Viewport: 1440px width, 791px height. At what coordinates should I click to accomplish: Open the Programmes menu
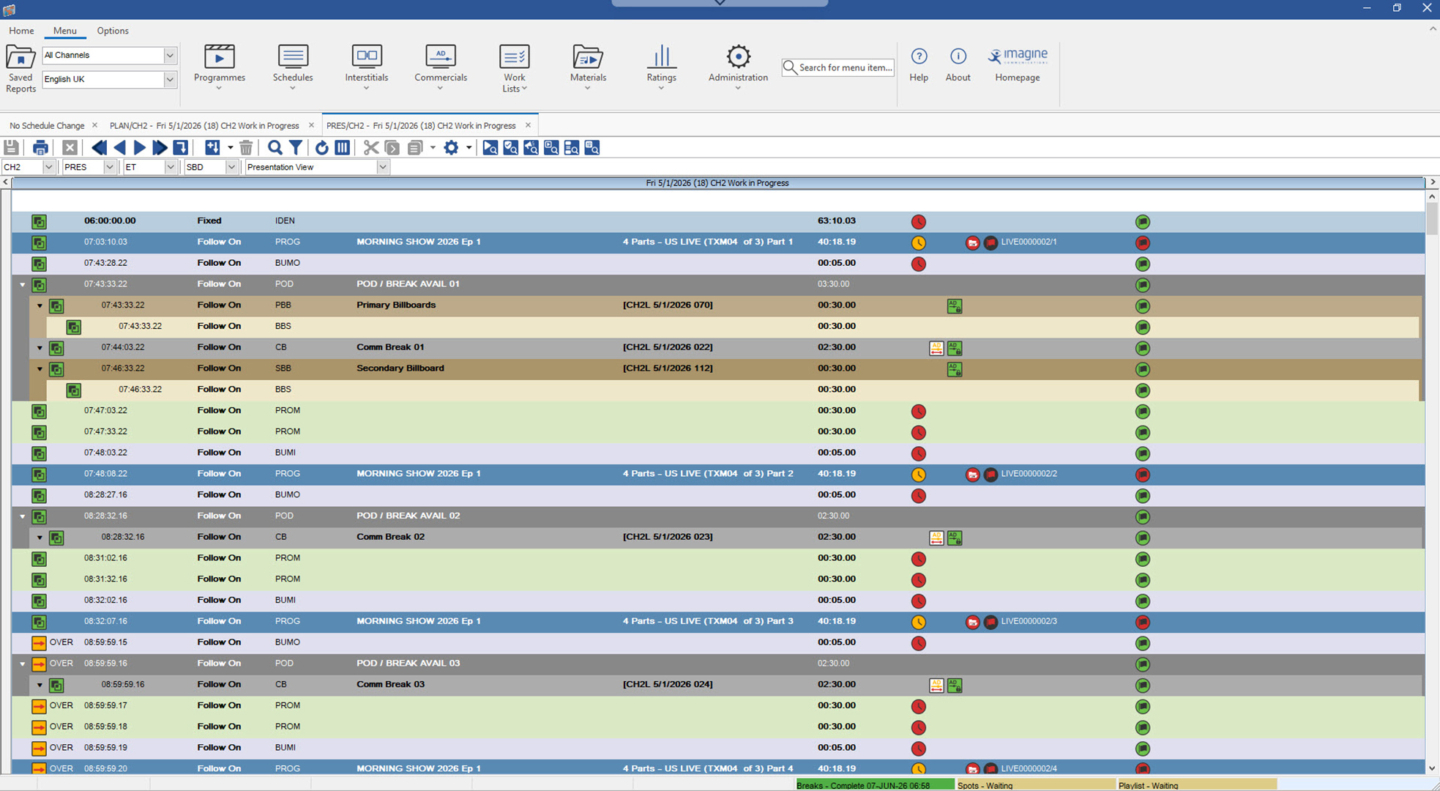(x=219, y=67)
